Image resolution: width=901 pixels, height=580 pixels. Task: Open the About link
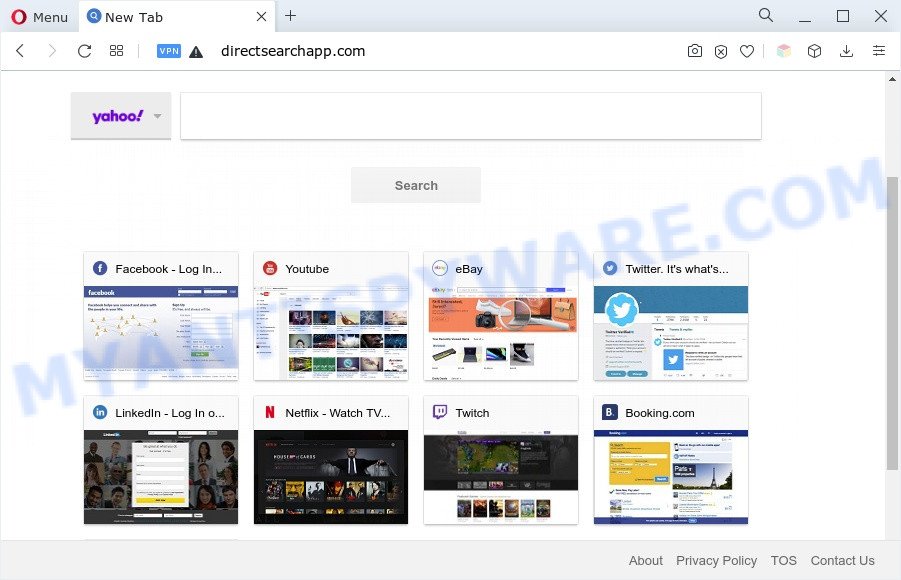coord(645,560)
